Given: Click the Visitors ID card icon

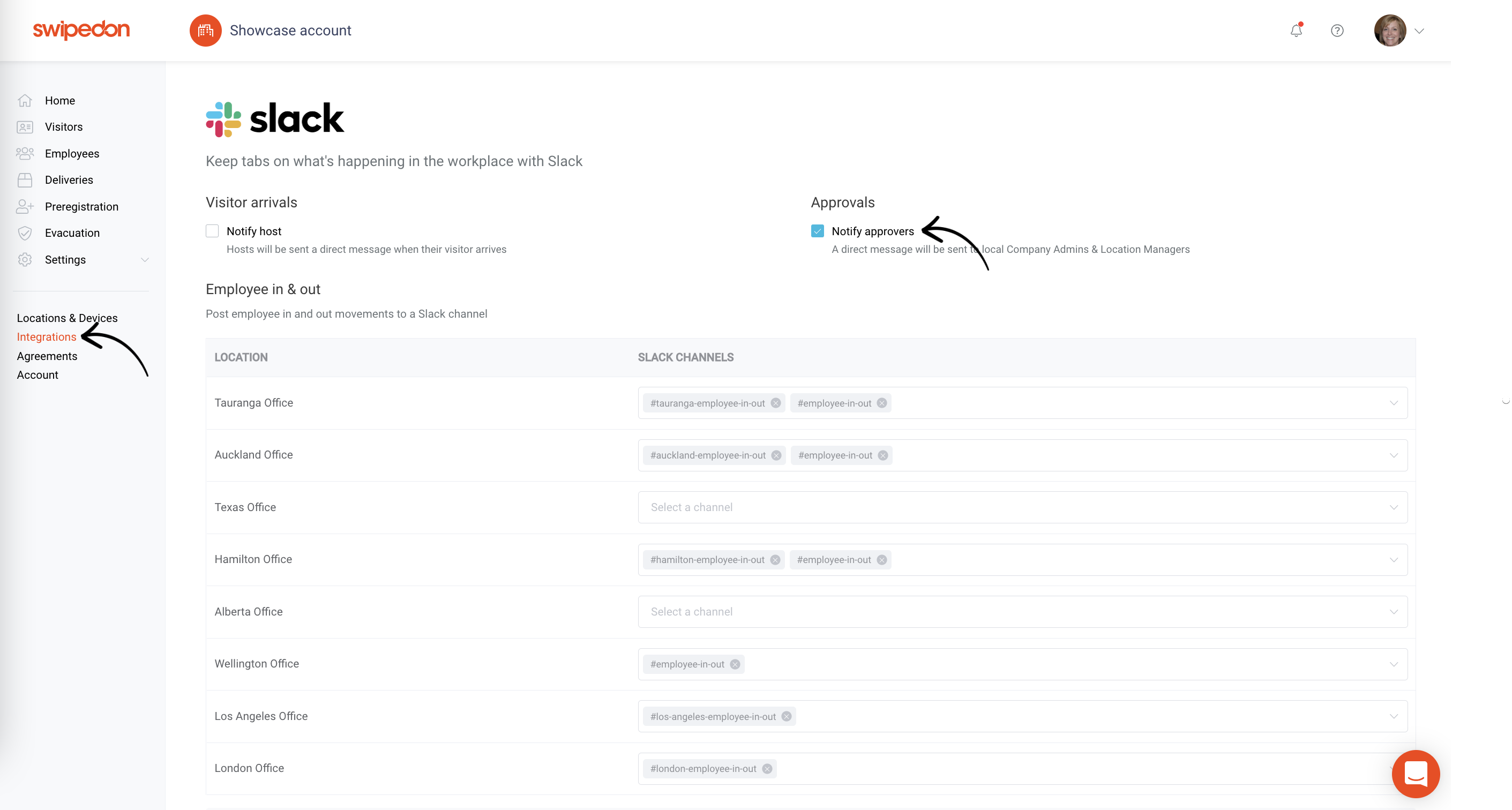Looking at the screenshot, I should coord(25,127).
